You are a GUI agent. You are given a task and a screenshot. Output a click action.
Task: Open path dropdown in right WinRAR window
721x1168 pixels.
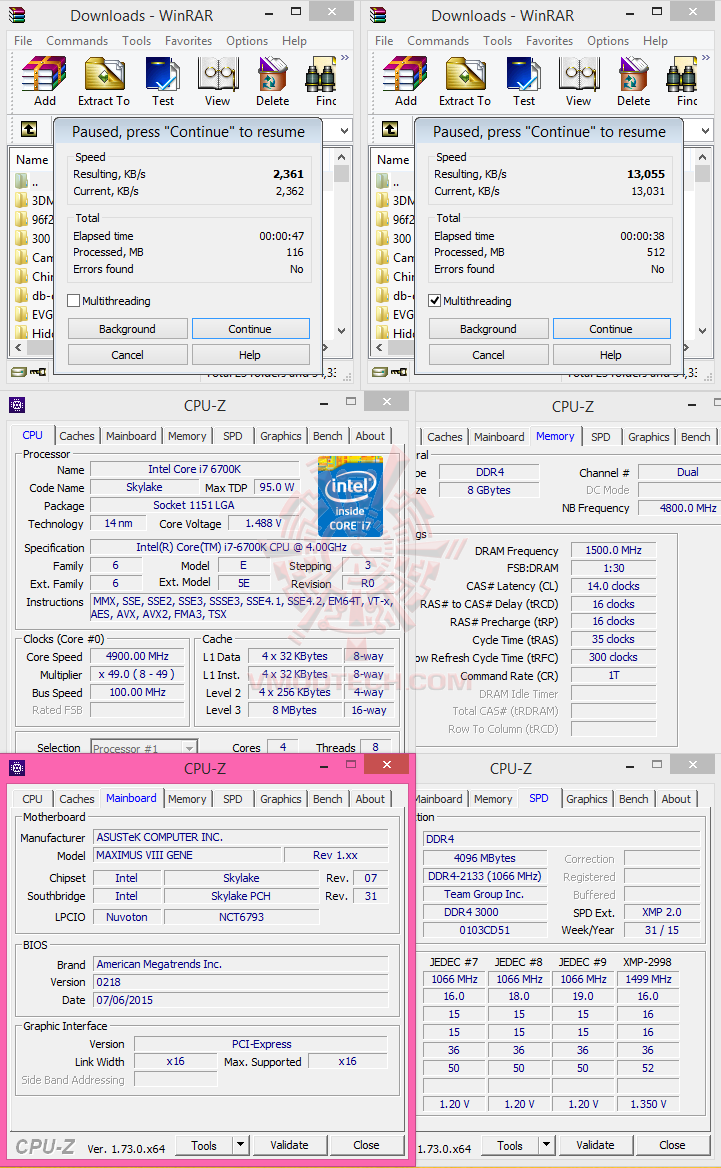coord(705,130)
